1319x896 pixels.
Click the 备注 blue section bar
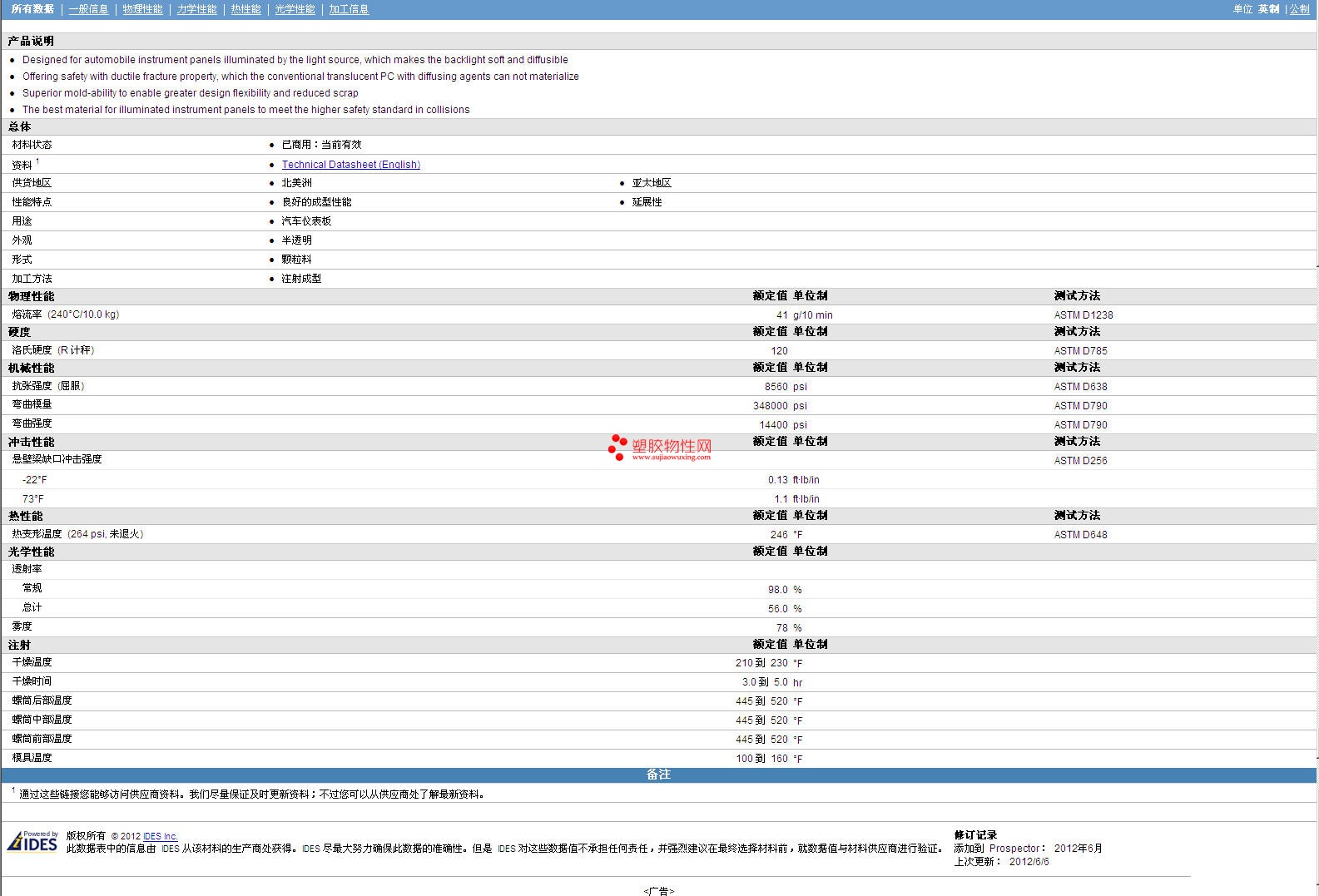point(658,775)
